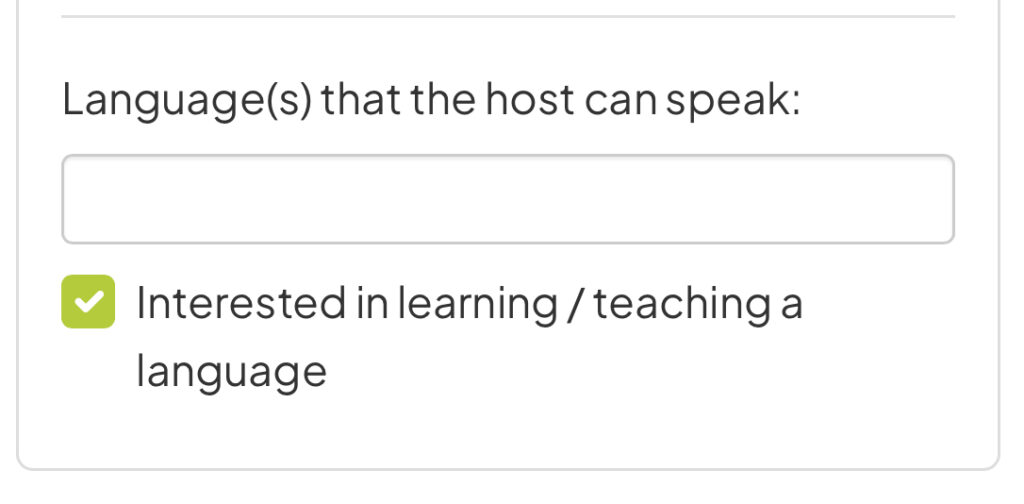Click the "Interested in learning / teaching a" text
The image size is (1024, 504).
tap(469, 303)
